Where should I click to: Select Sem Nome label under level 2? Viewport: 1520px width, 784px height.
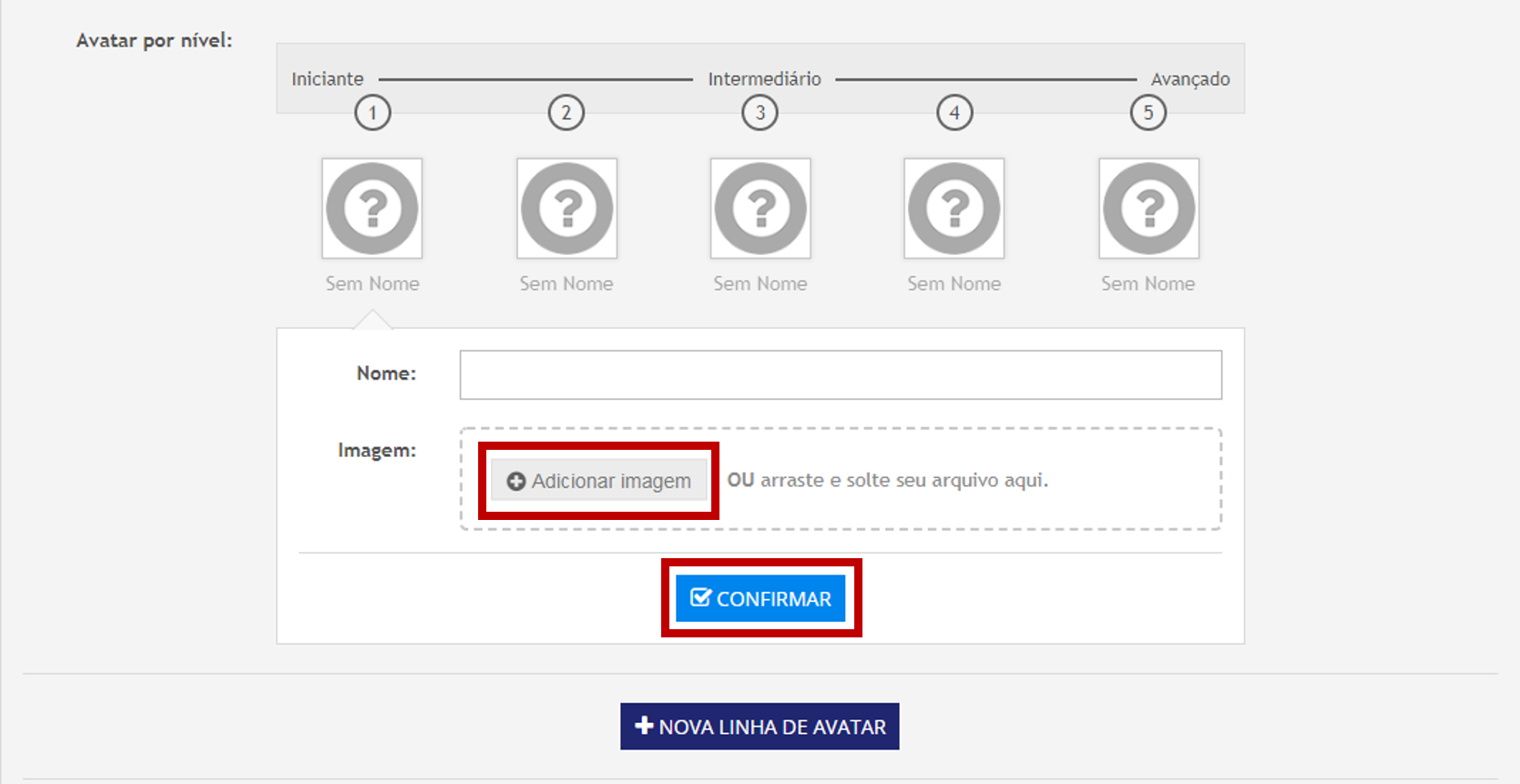(x=566, y=284)
